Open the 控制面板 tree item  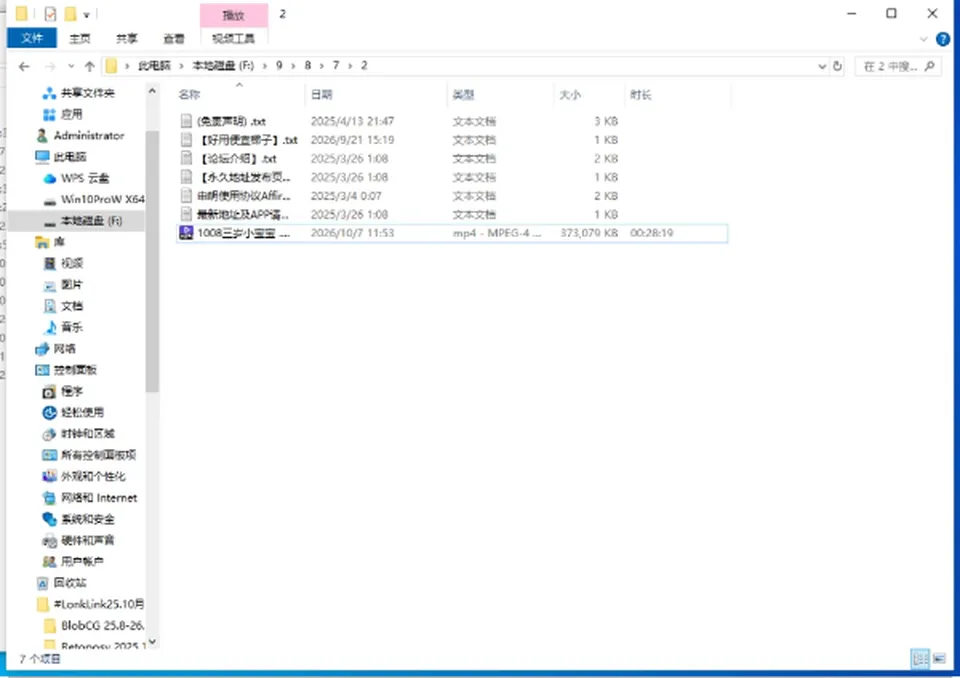click(x=75, y=370)
